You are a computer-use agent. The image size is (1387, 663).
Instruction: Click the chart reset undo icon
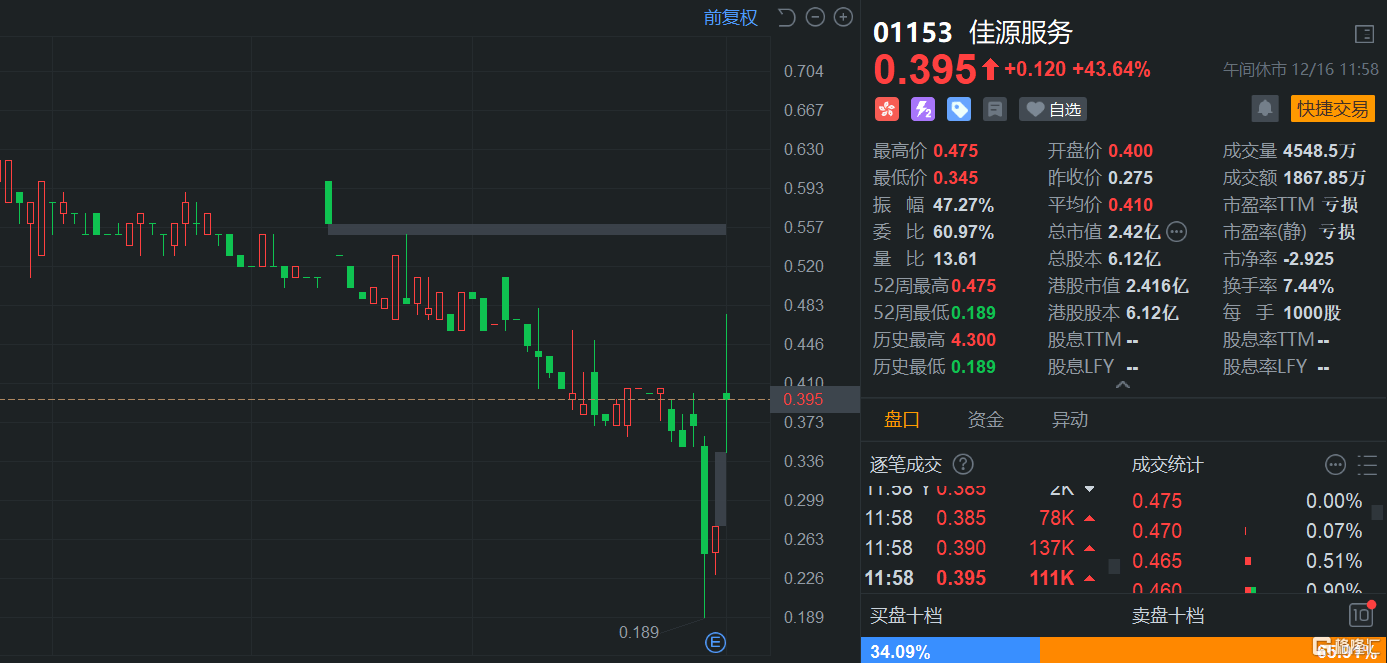tap(786, 17)
